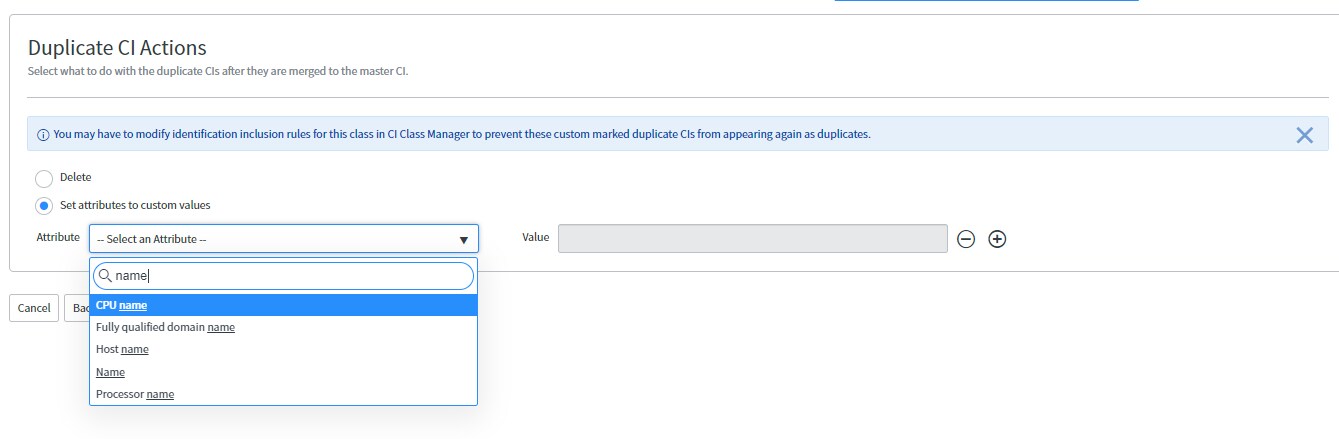This screenshot has width=1339, height=439.
Task: Click the Back button beside Cancel
Action: click(x=77, y=308)
